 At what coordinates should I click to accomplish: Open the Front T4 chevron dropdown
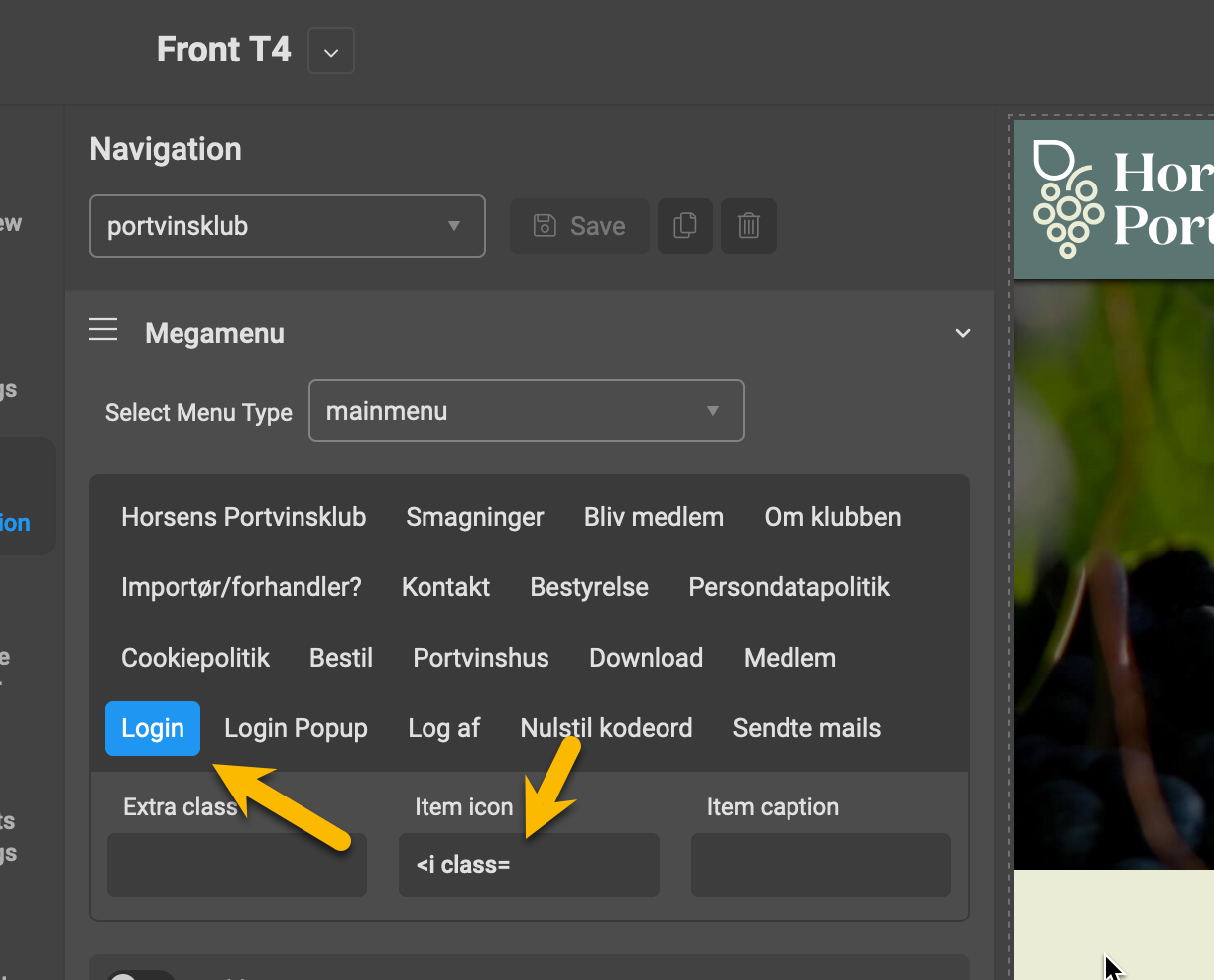(331, 52)
